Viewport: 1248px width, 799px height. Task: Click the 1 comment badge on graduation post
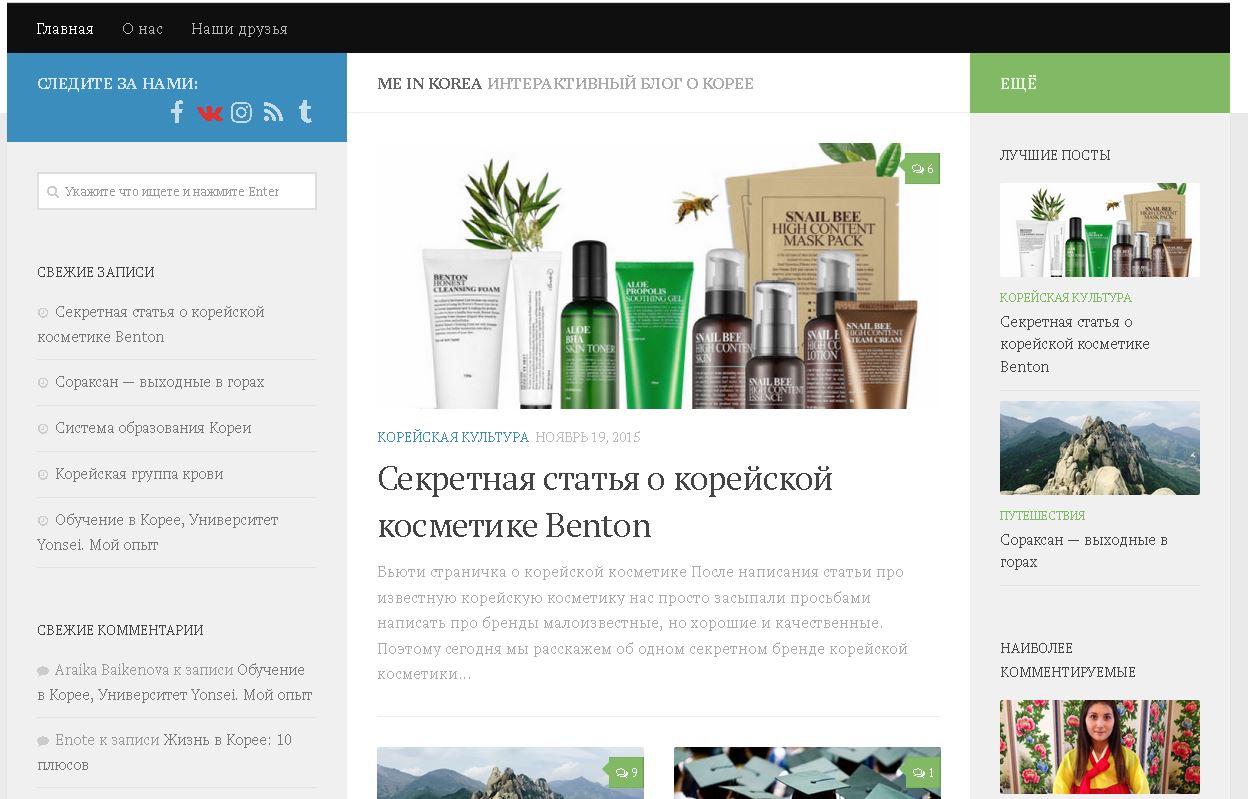922,772
